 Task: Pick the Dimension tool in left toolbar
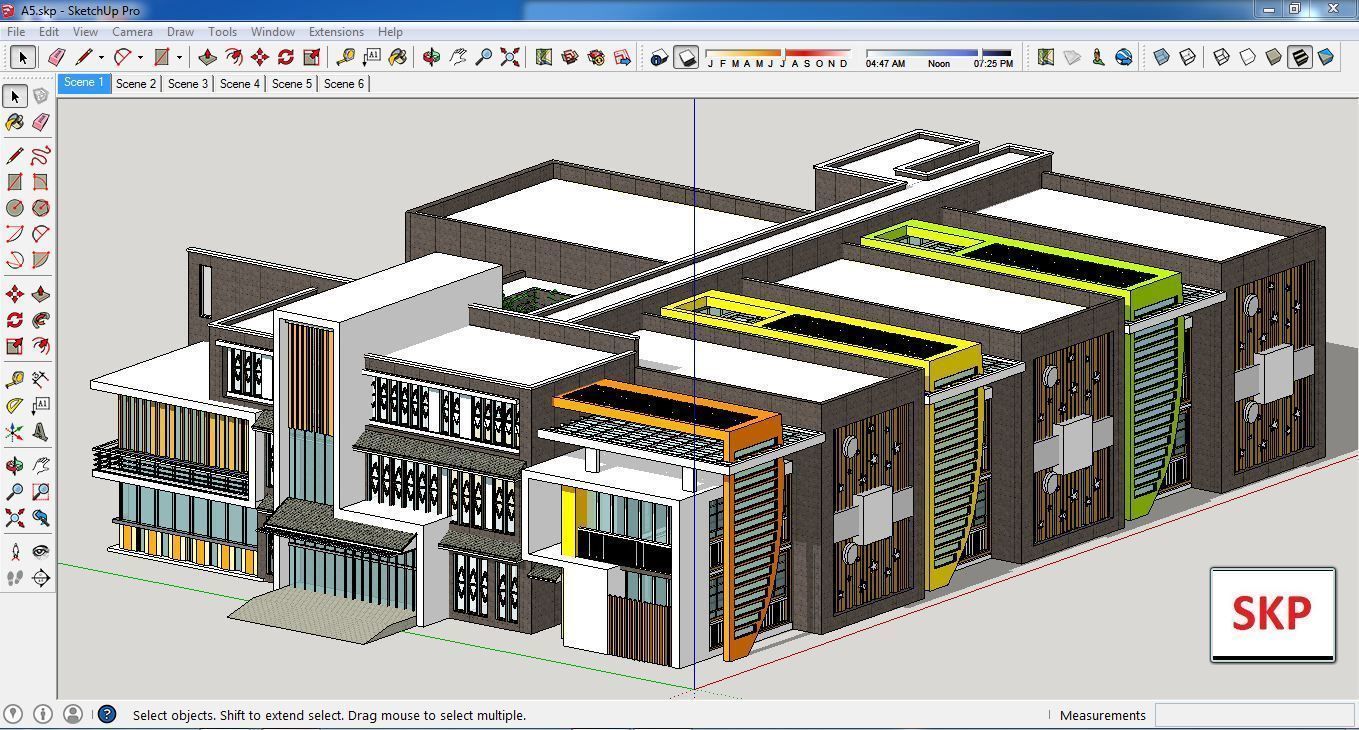(40, 380)
